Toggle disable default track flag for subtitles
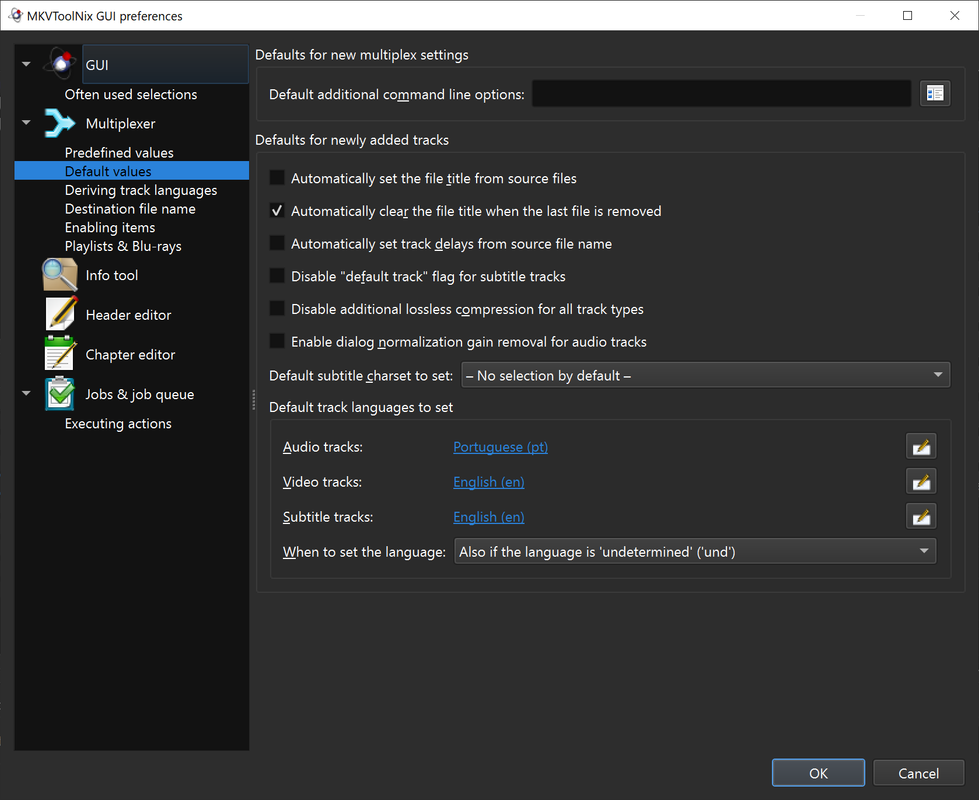The image size is (979, 800). pos(277,275)
